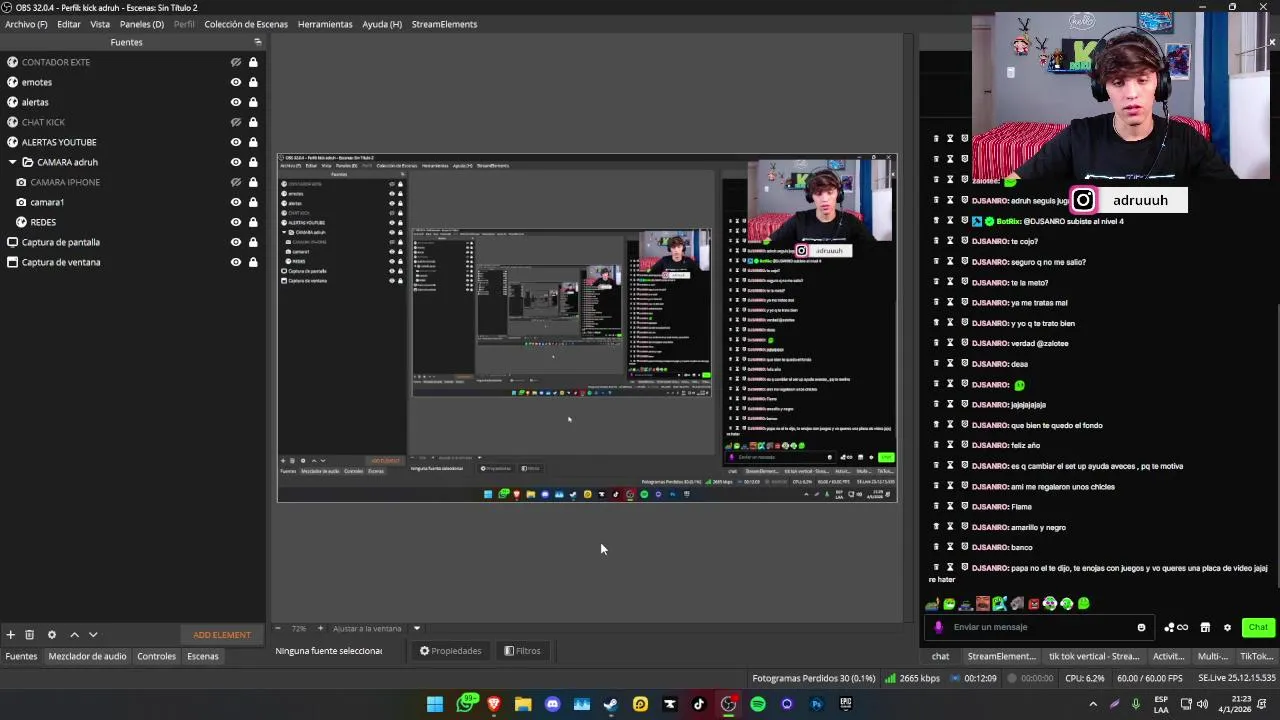The height and width of the screenshot is (720, 1280).
Task: Hide the CAMARA adruh group
Action: [x=236, y=162]
